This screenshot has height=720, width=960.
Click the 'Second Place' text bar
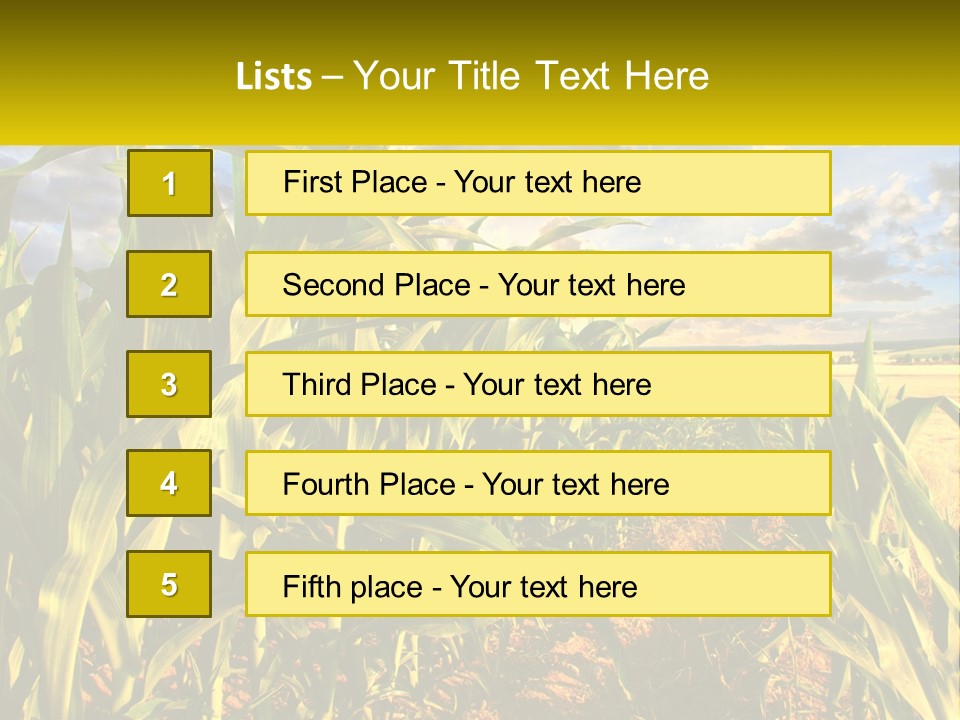tap(538, 284)
